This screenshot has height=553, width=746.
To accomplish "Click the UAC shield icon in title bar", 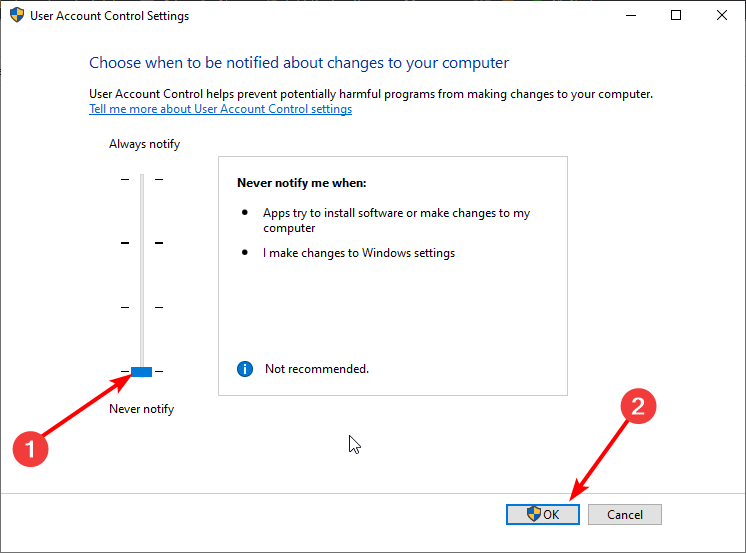I will coord(17,15).
